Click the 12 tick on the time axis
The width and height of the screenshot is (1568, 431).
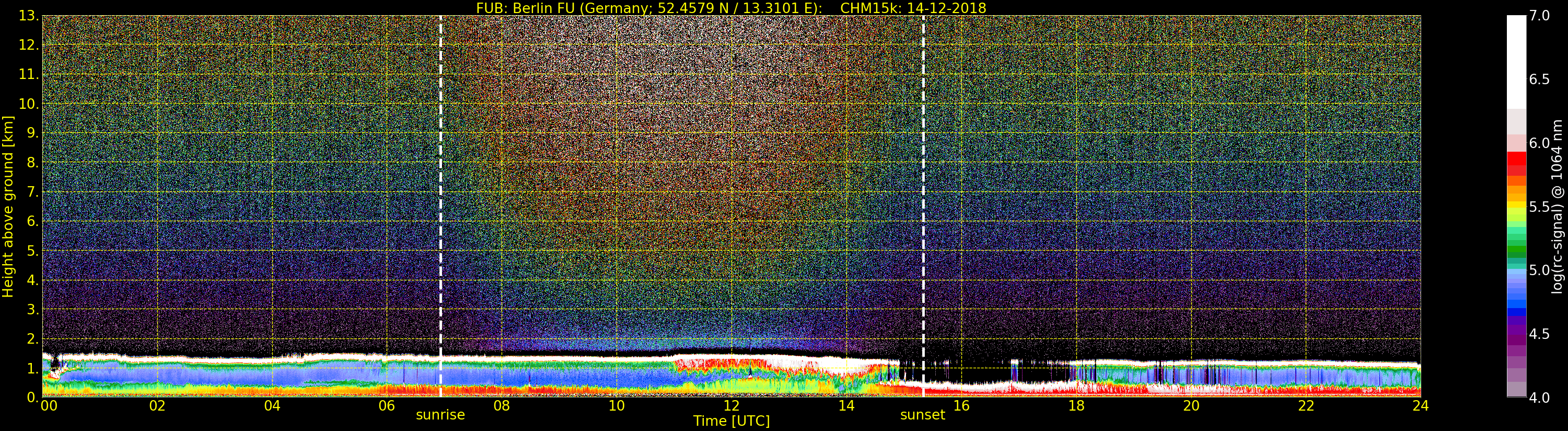tap(731, 406)
